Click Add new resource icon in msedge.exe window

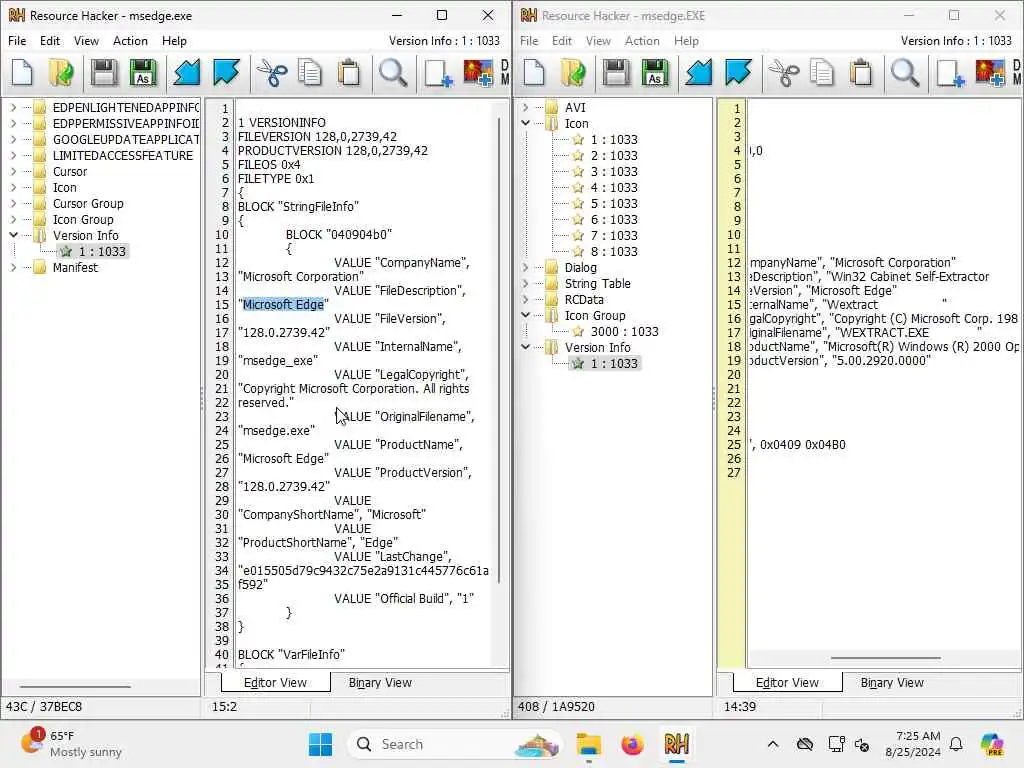coord(438,72)
